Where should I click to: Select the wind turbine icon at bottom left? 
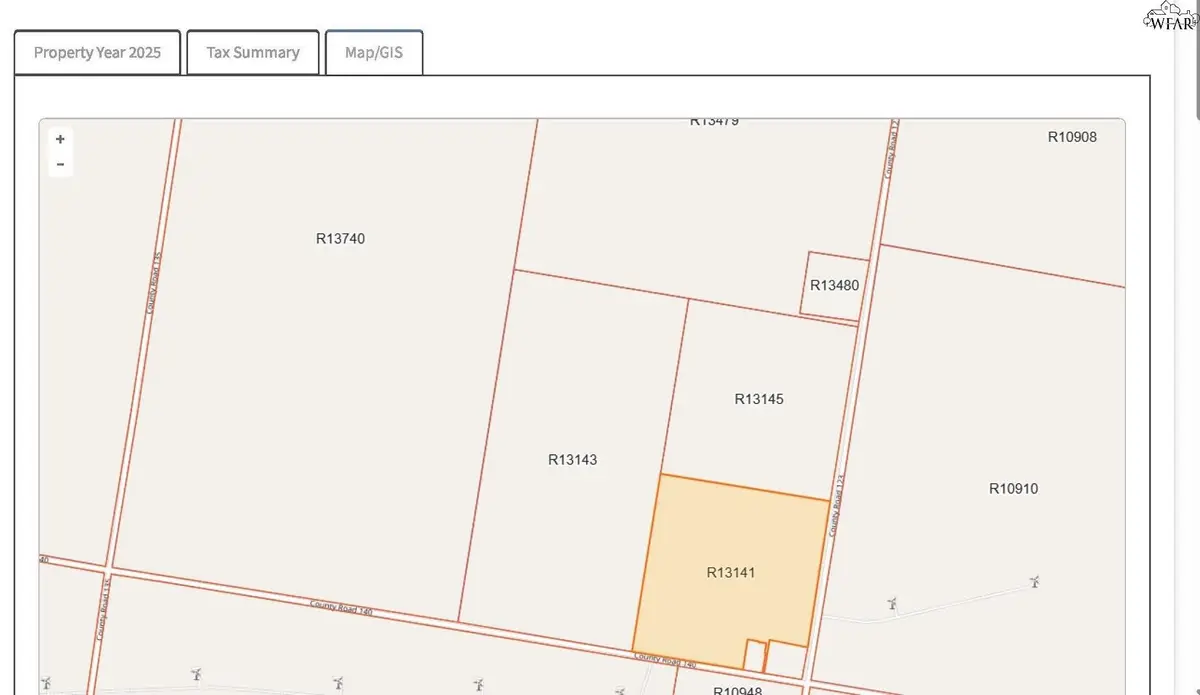[196, 673]
